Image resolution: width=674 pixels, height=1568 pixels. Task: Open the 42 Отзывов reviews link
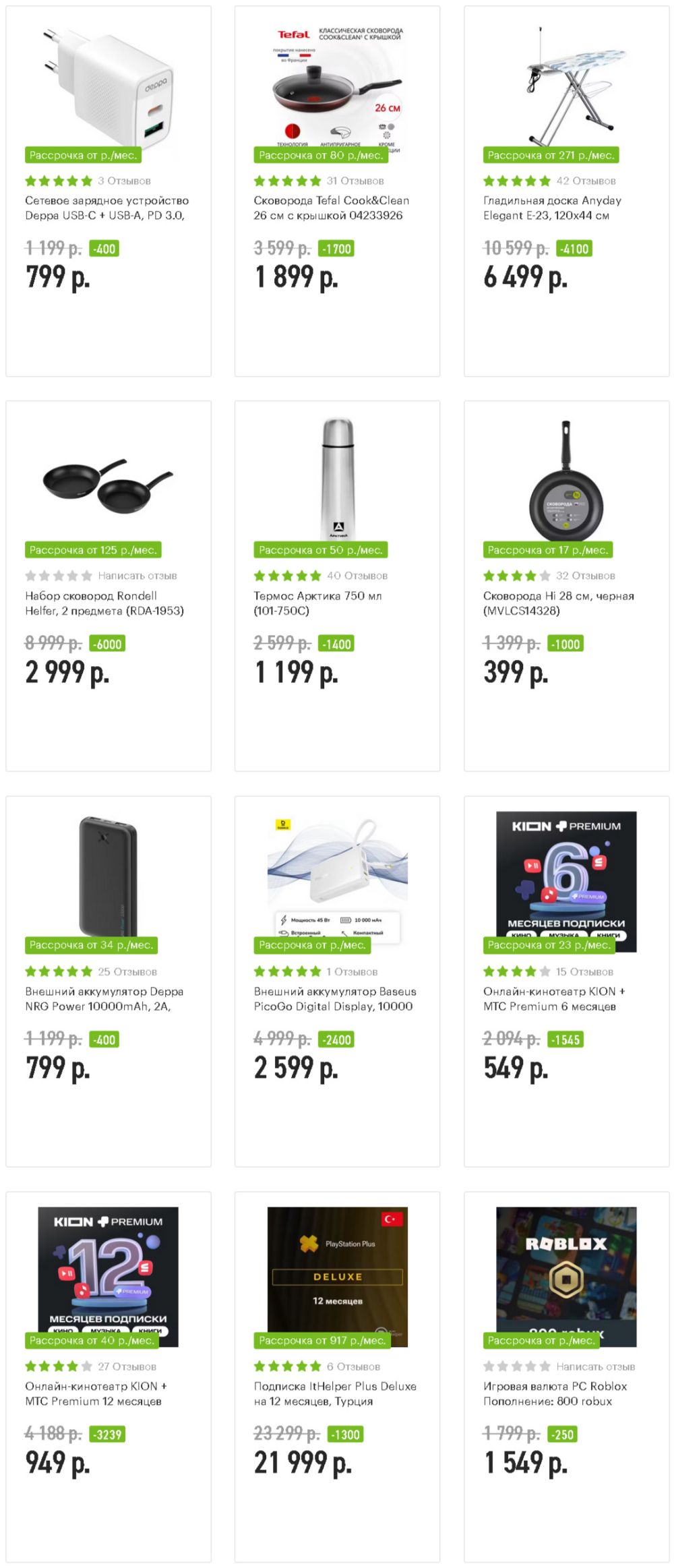pos(586,181)
